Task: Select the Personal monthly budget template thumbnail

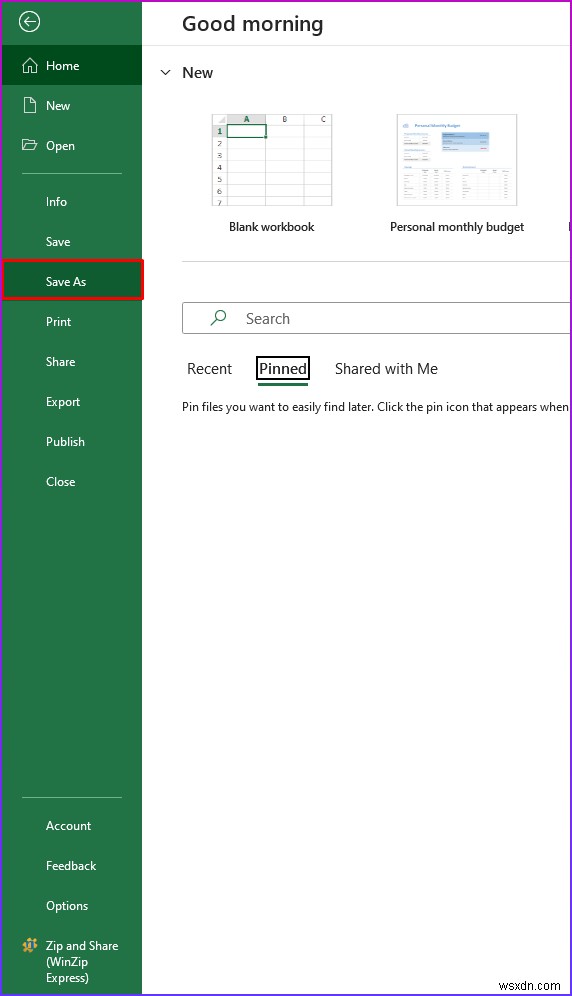Action: [x=456, y=160]
